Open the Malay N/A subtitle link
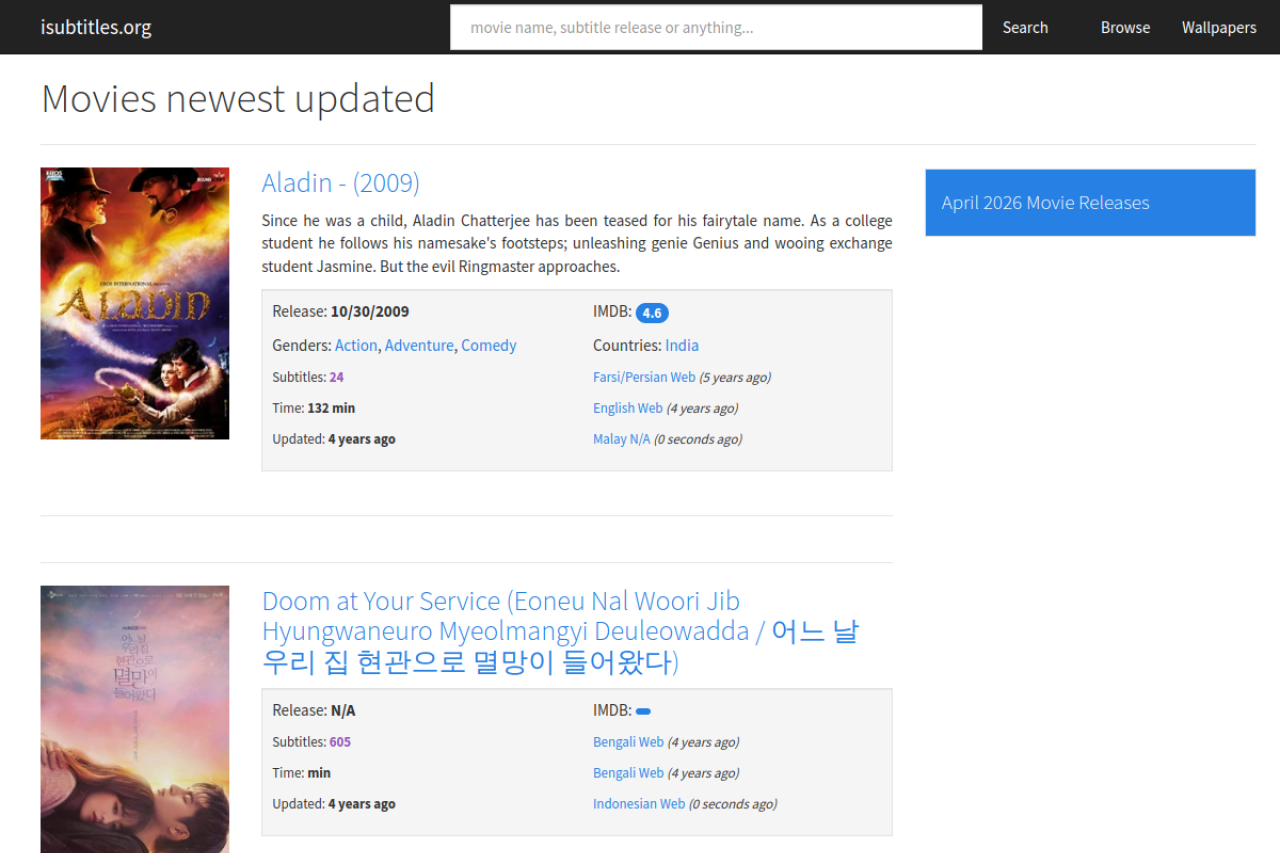 tap(621, 439)
